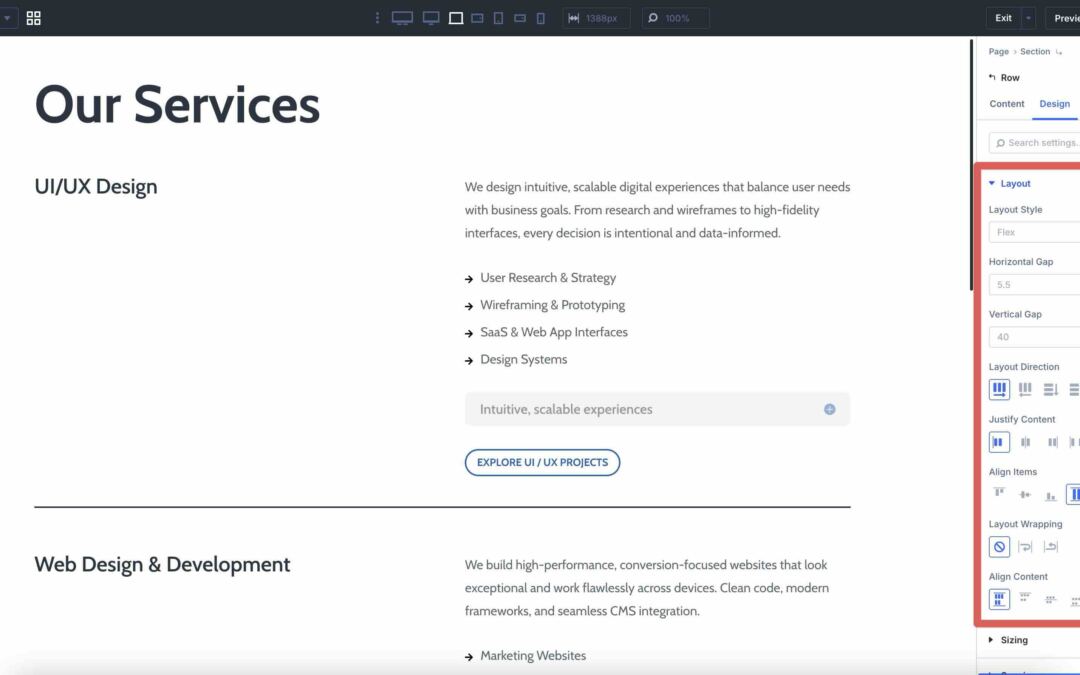Select the first Align Content option

click(x=999, y=598)
